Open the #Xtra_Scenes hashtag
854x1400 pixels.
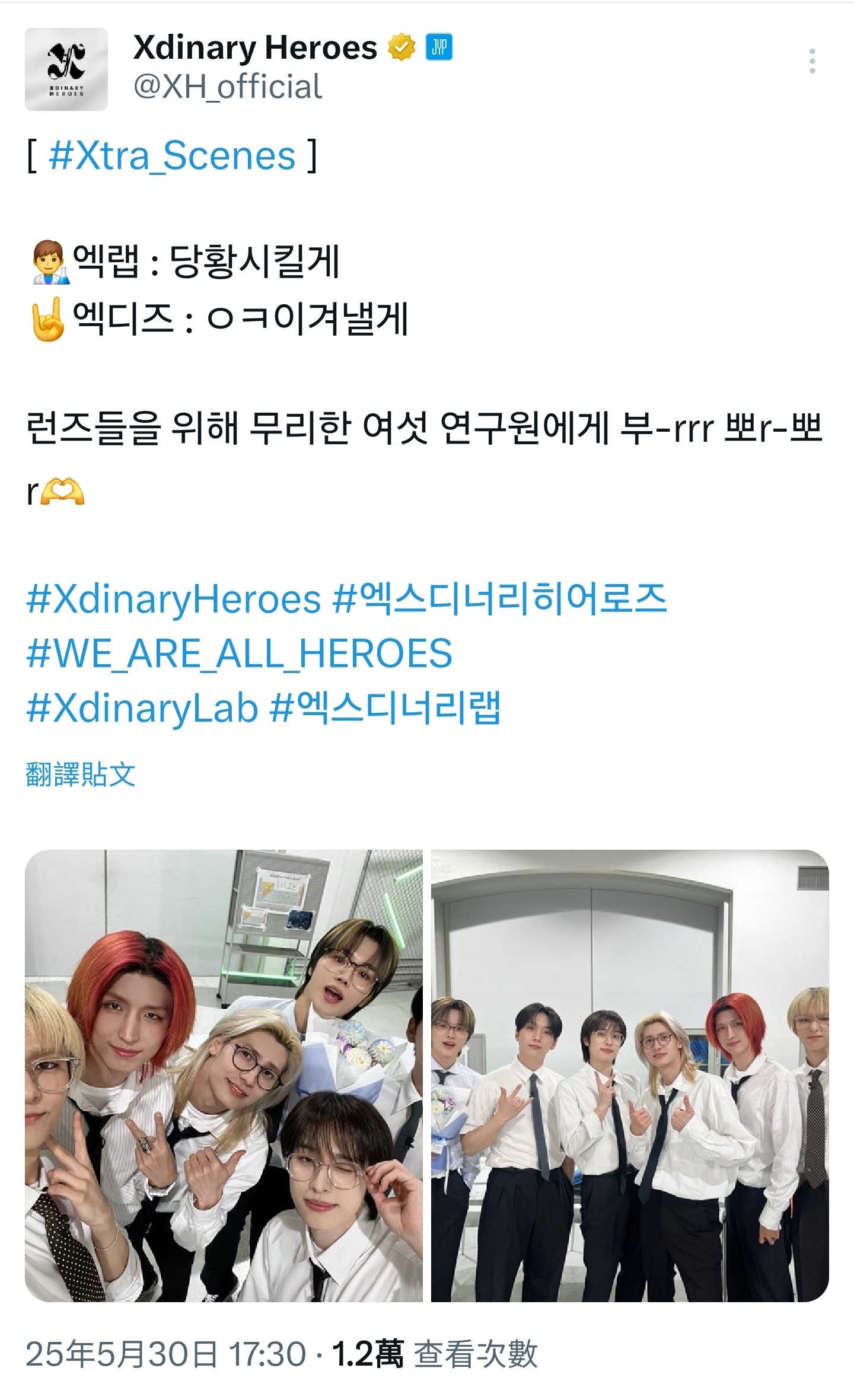pos(172,157)
